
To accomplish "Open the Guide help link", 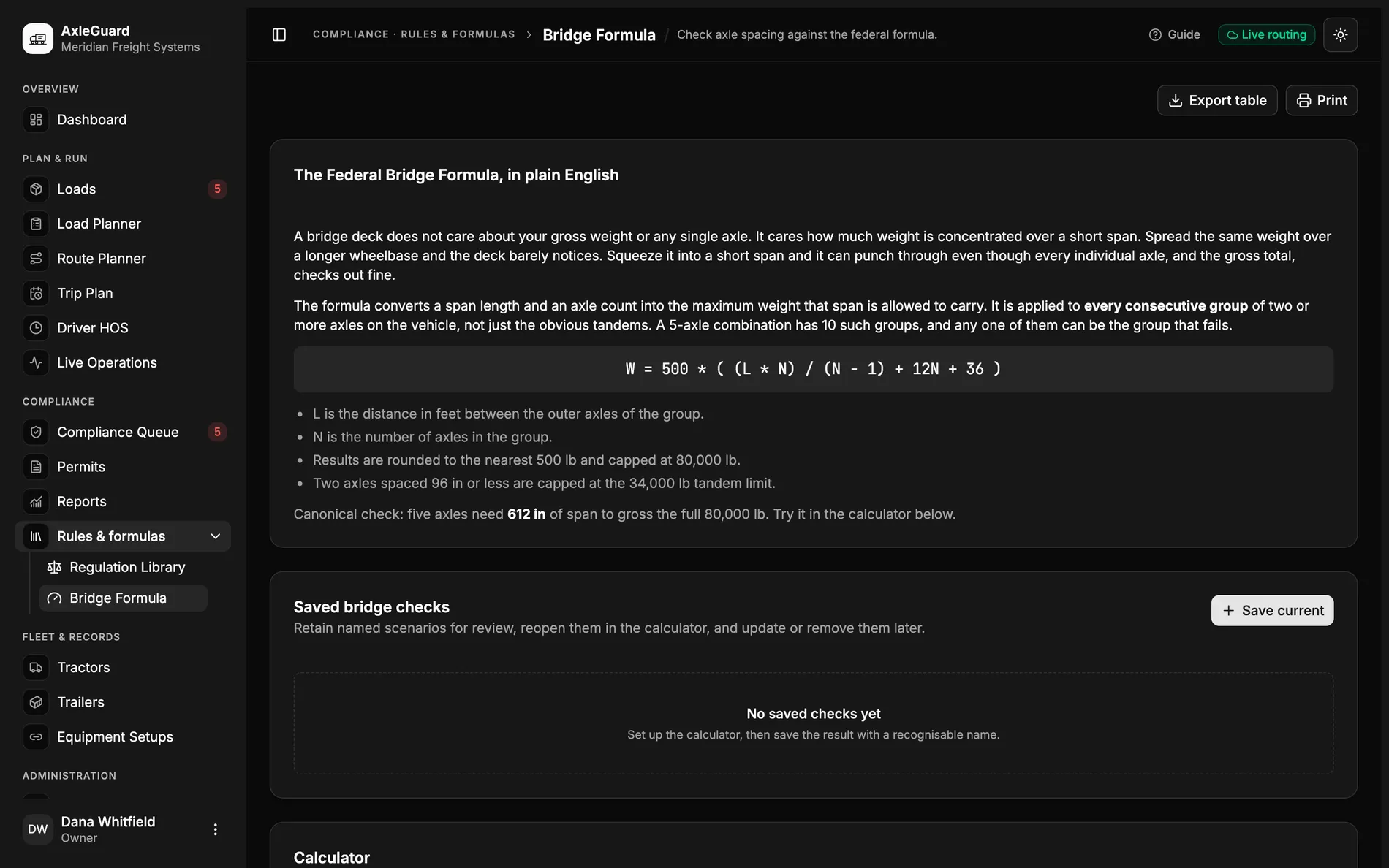I will [x=1174, y=34].
